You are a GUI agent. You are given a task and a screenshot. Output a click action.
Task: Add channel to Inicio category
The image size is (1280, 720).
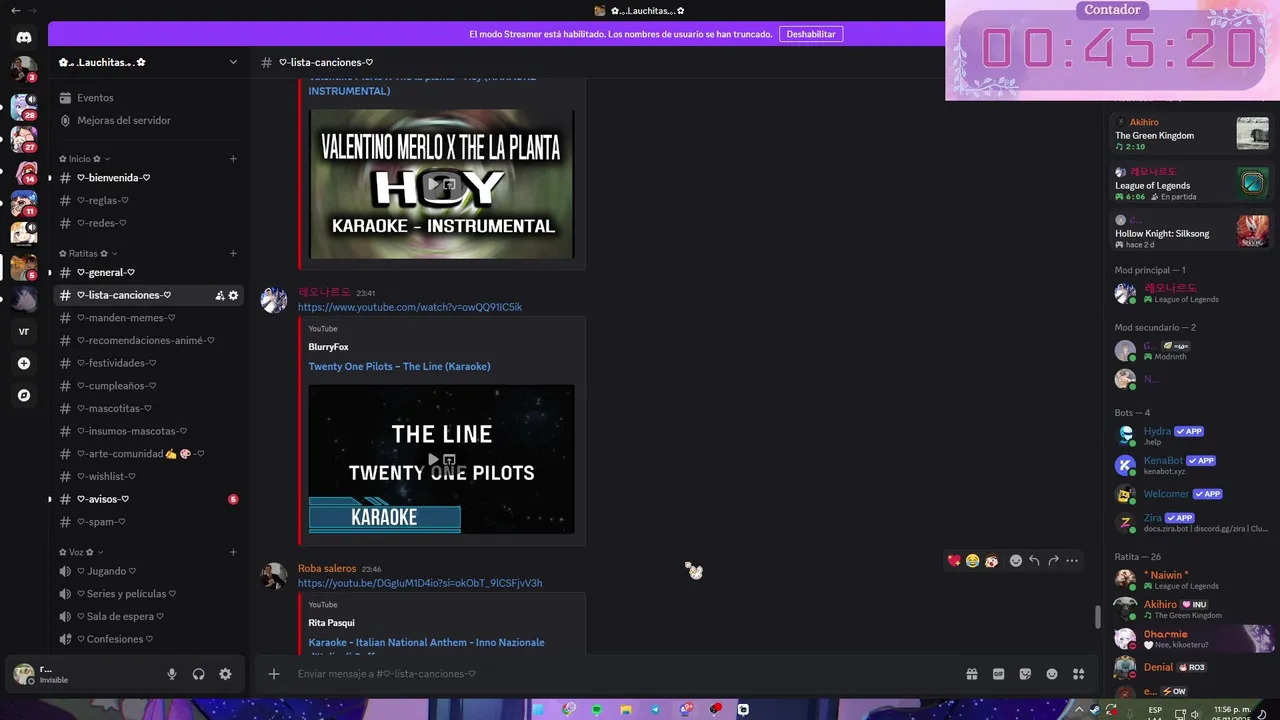tap(233, 159)
